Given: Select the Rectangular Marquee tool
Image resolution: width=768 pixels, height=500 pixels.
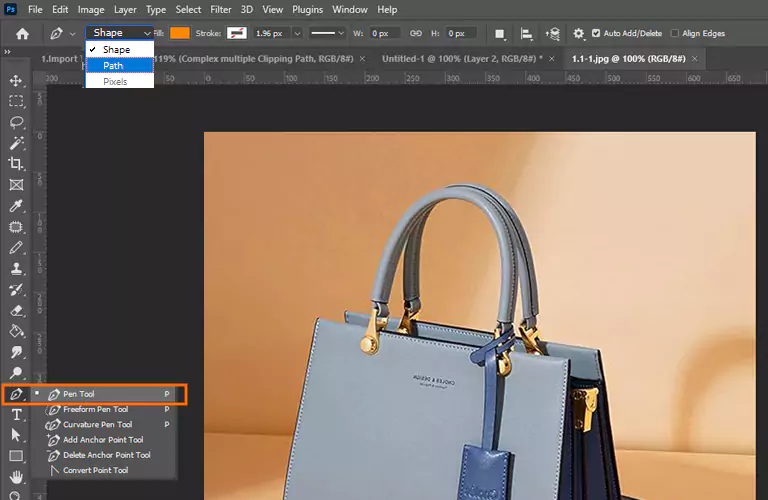Looking at the screenshot, I should 16,101.
